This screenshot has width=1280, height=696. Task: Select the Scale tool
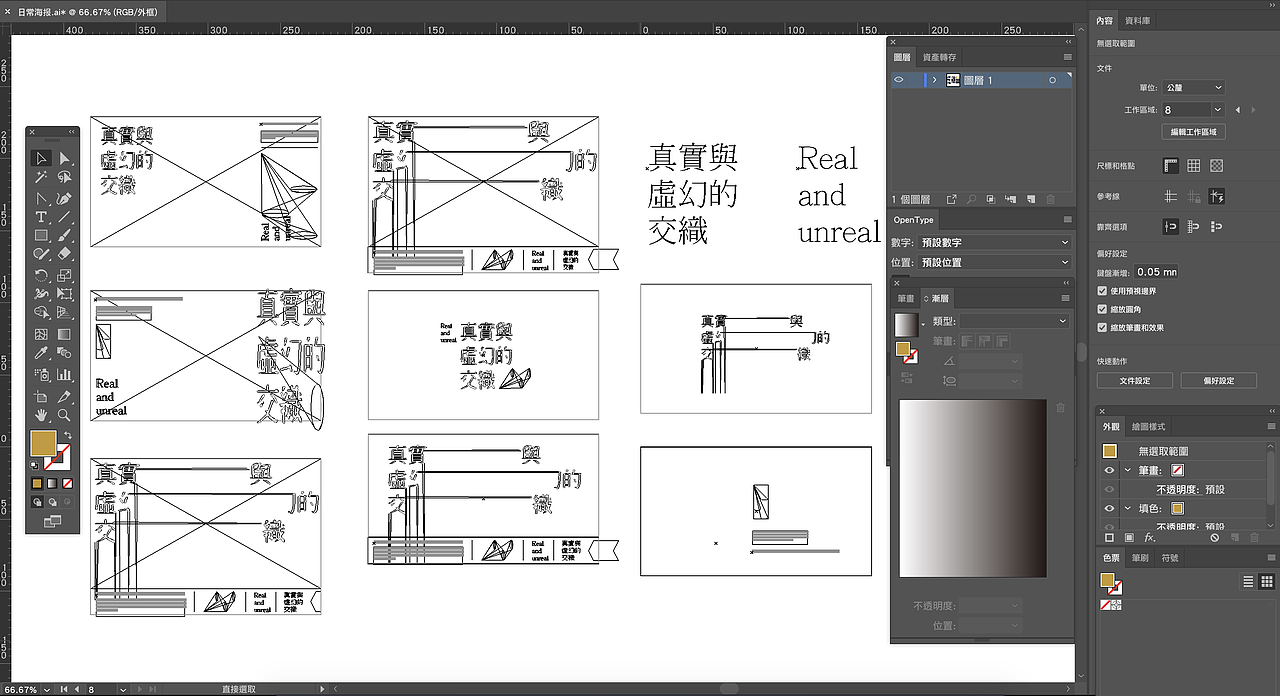tap(64, 275)
